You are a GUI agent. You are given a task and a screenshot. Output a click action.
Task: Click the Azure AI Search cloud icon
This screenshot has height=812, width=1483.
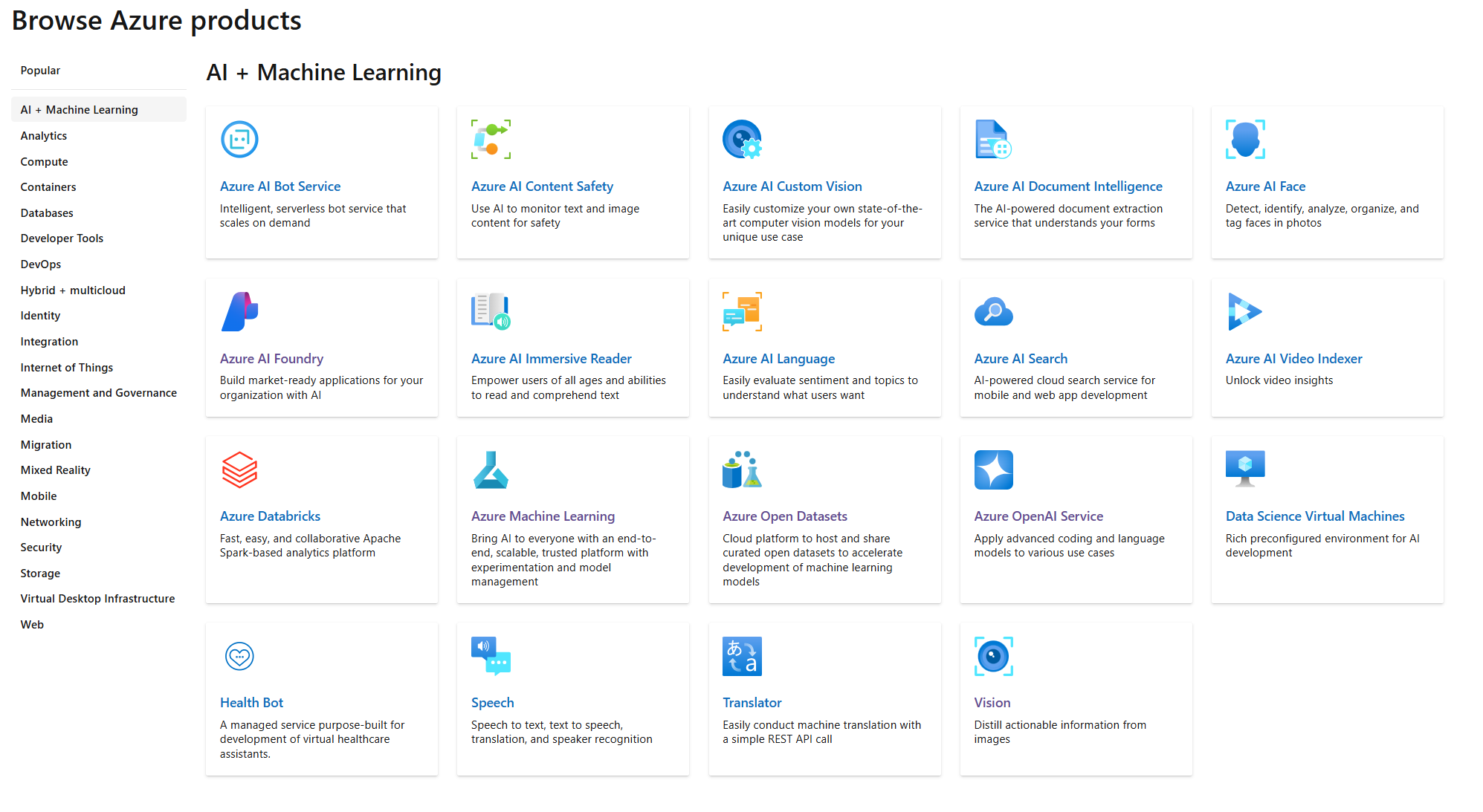(993, 312)
